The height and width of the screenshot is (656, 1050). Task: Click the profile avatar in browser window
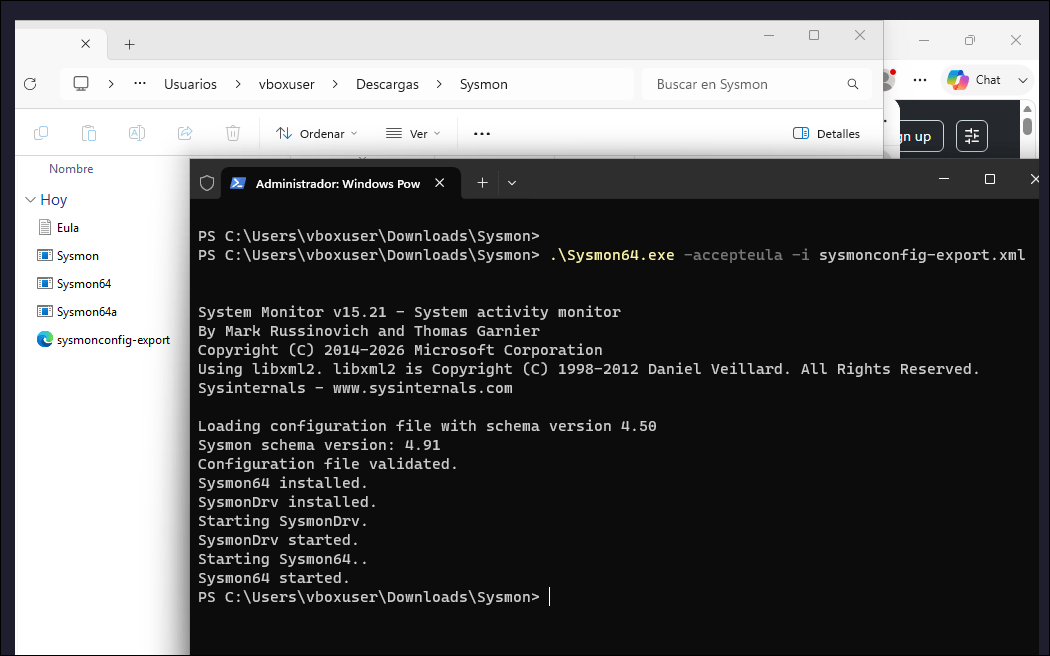[x=889, y=80]
